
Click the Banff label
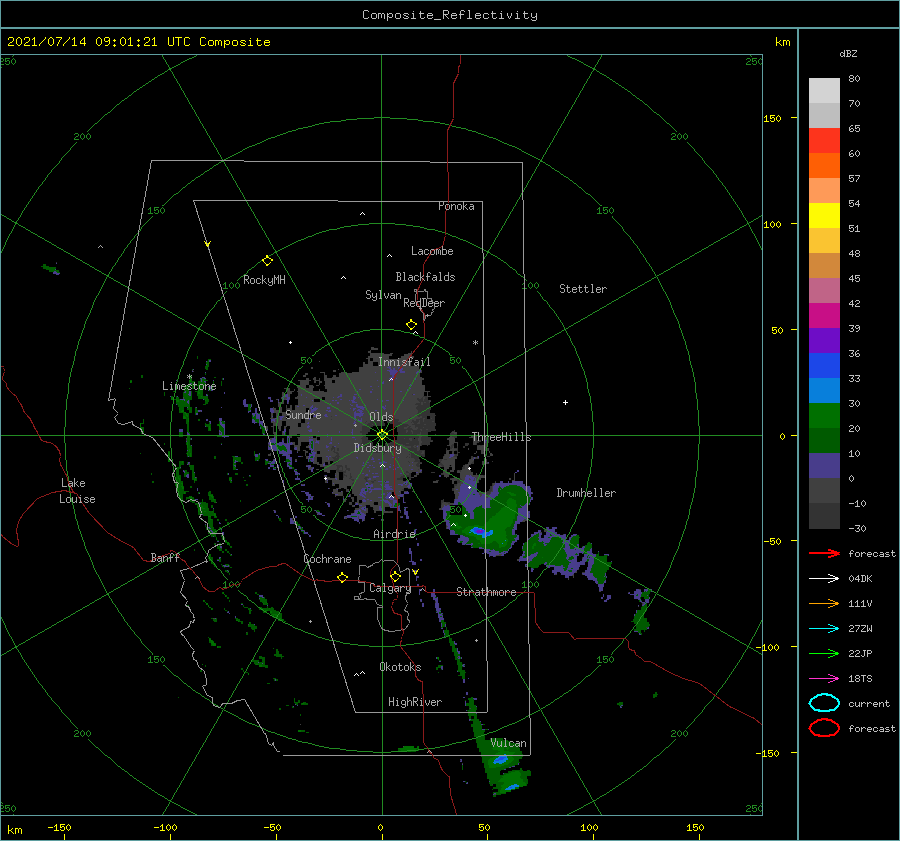point(165,557)
